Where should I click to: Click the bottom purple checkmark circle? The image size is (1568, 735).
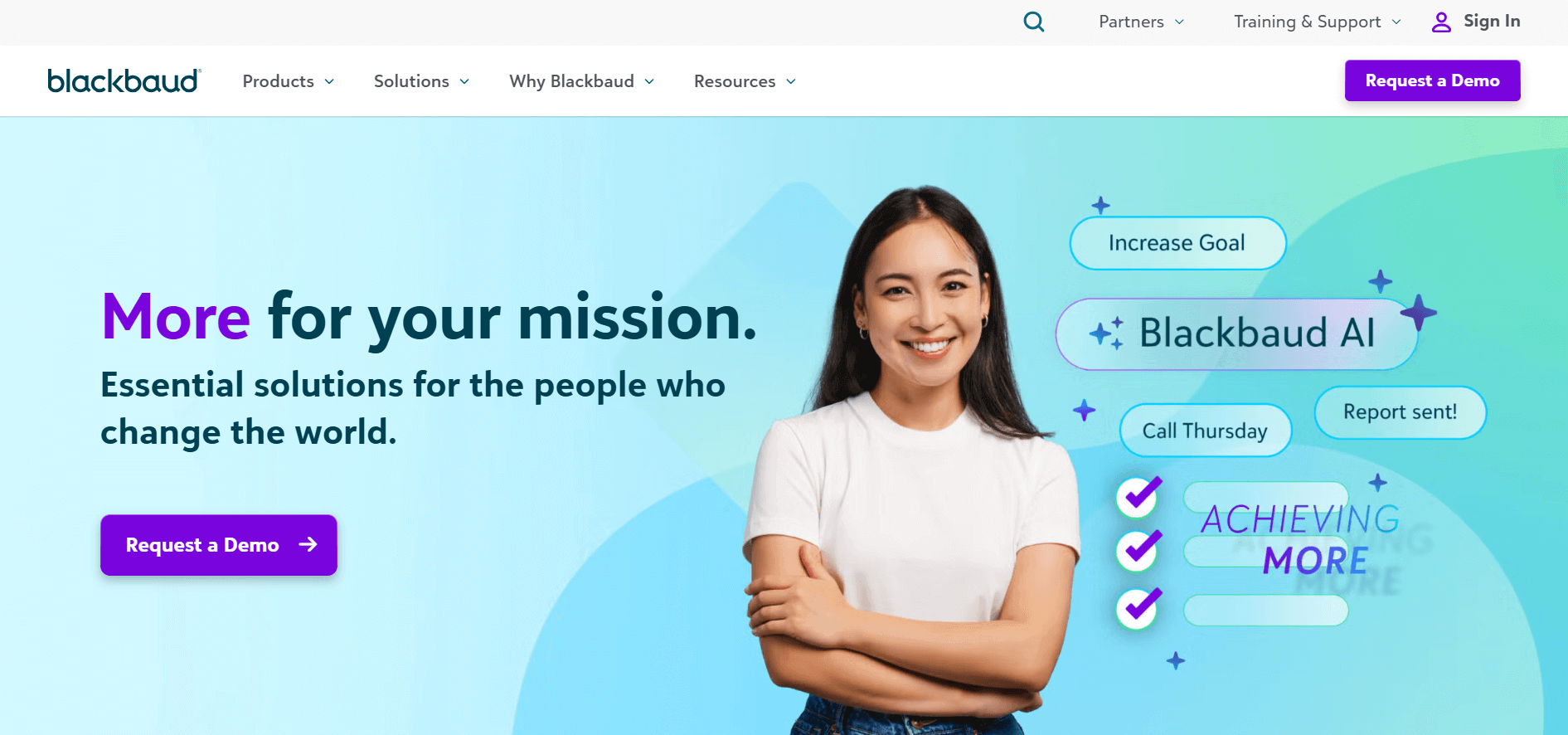click(1138, 608)
